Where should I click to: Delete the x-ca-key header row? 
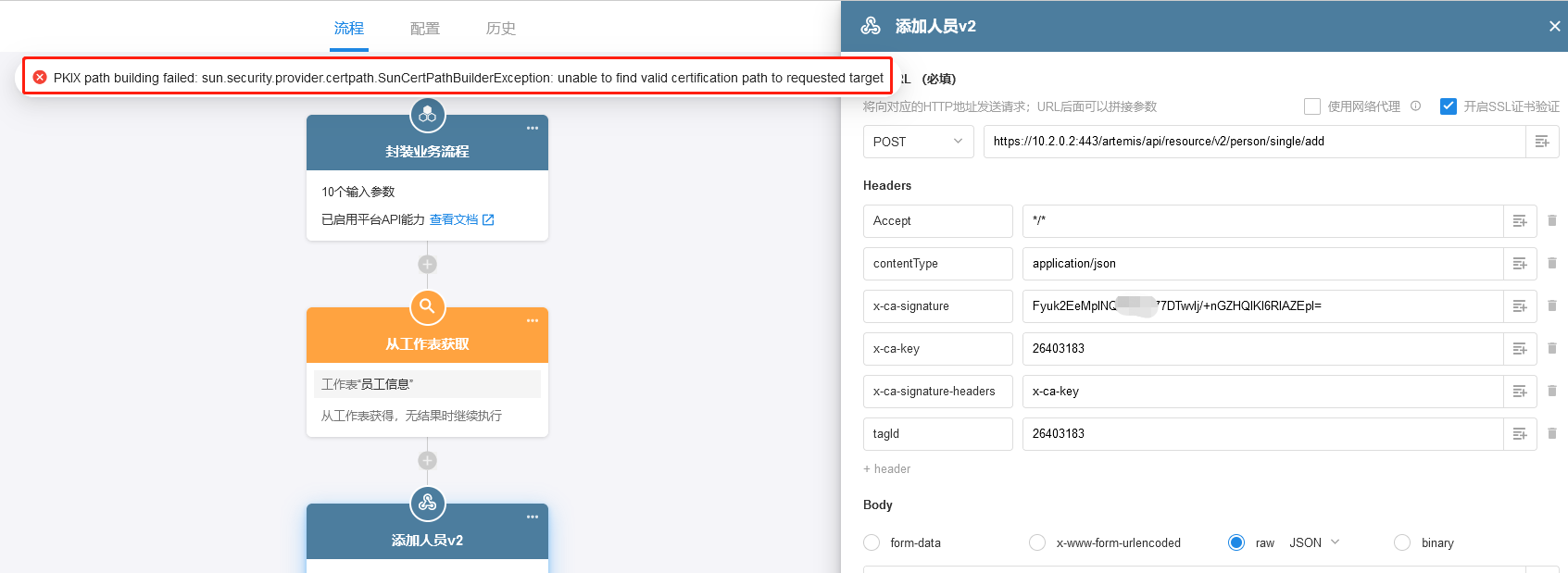click(x=1552, y=348)
